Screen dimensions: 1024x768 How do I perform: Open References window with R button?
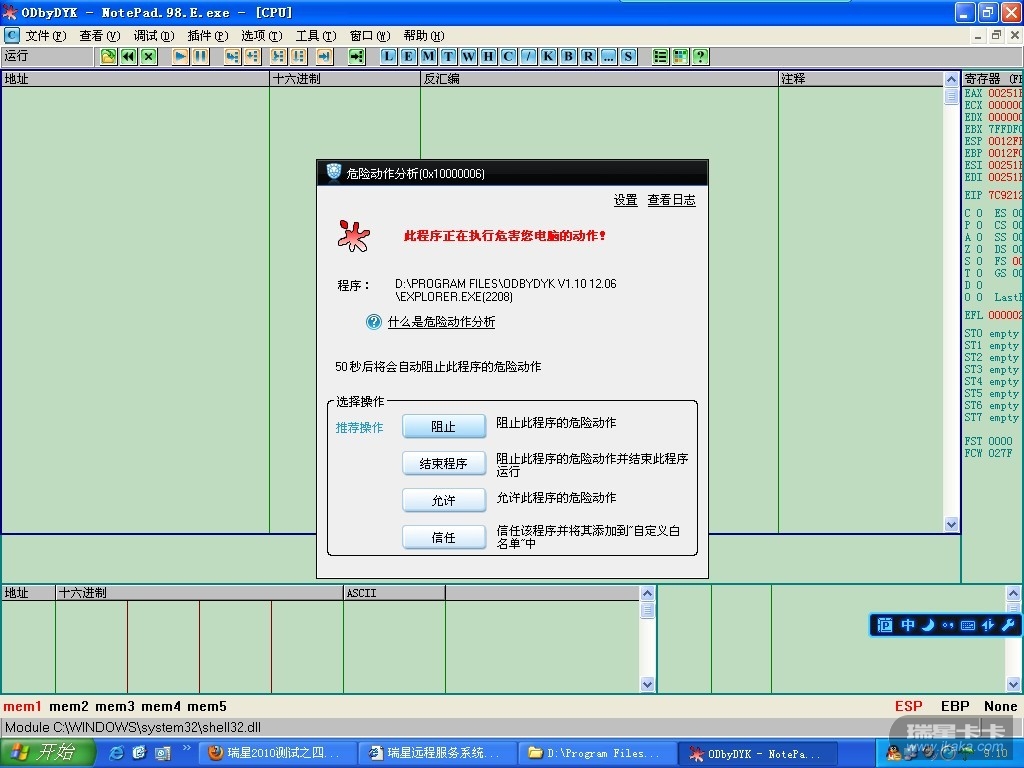pos(588,57)
